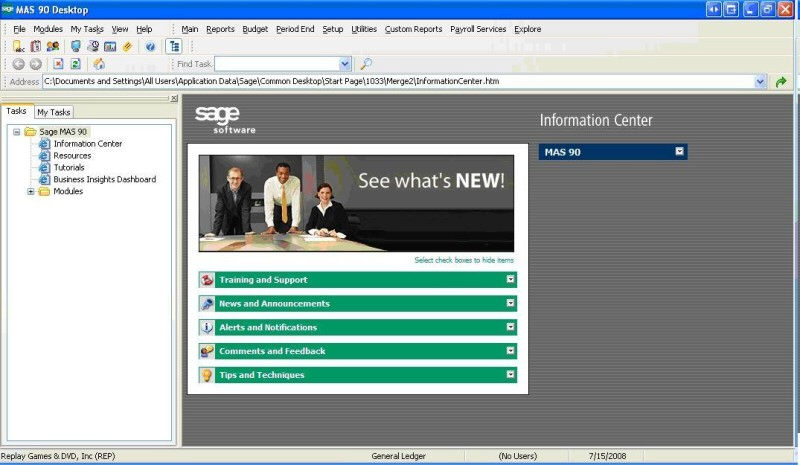Select Information Center in the tree
This screenshot has height=465, width=800.
tap(88, 143)
